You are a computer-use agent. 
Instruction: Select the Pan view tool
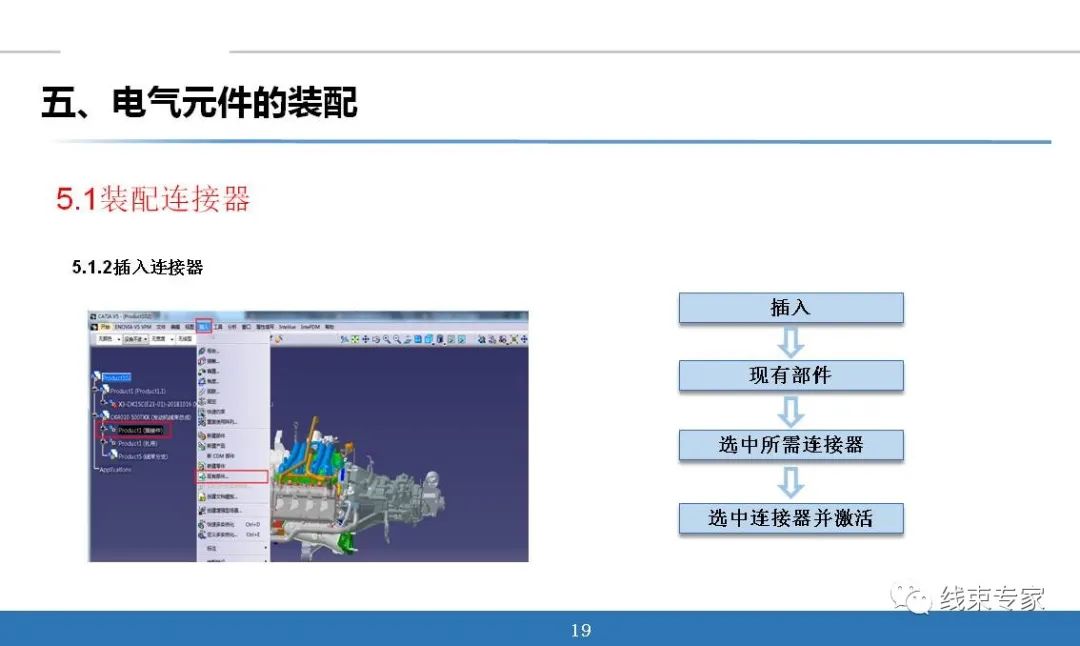coord(365,339)
